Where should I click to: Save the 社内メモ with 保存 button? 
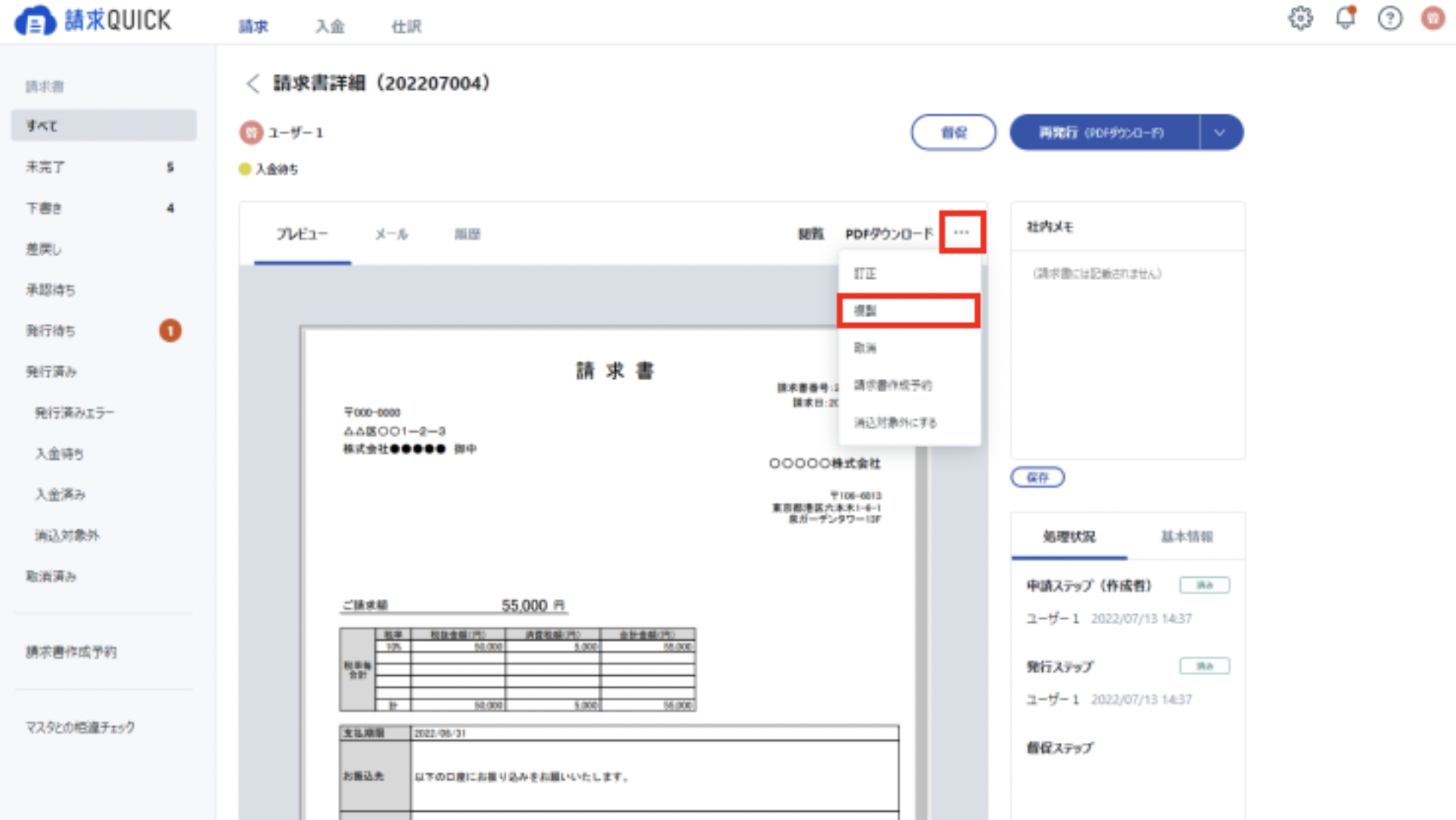click(x=1038, y=477)
